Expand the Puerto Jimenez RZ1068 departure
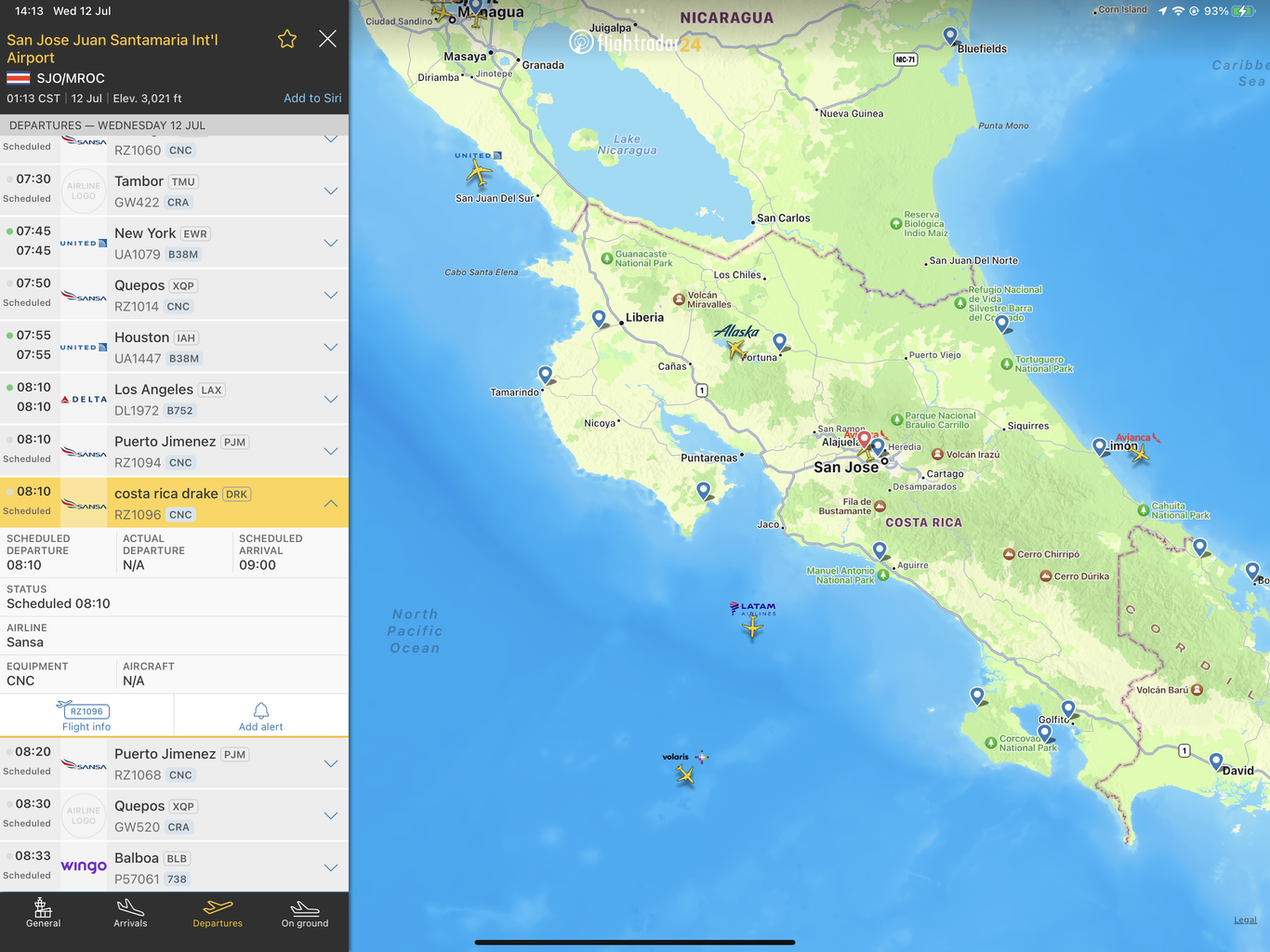Image resolution: width=1270 pixels, height=952 pixels. point(174,763)
